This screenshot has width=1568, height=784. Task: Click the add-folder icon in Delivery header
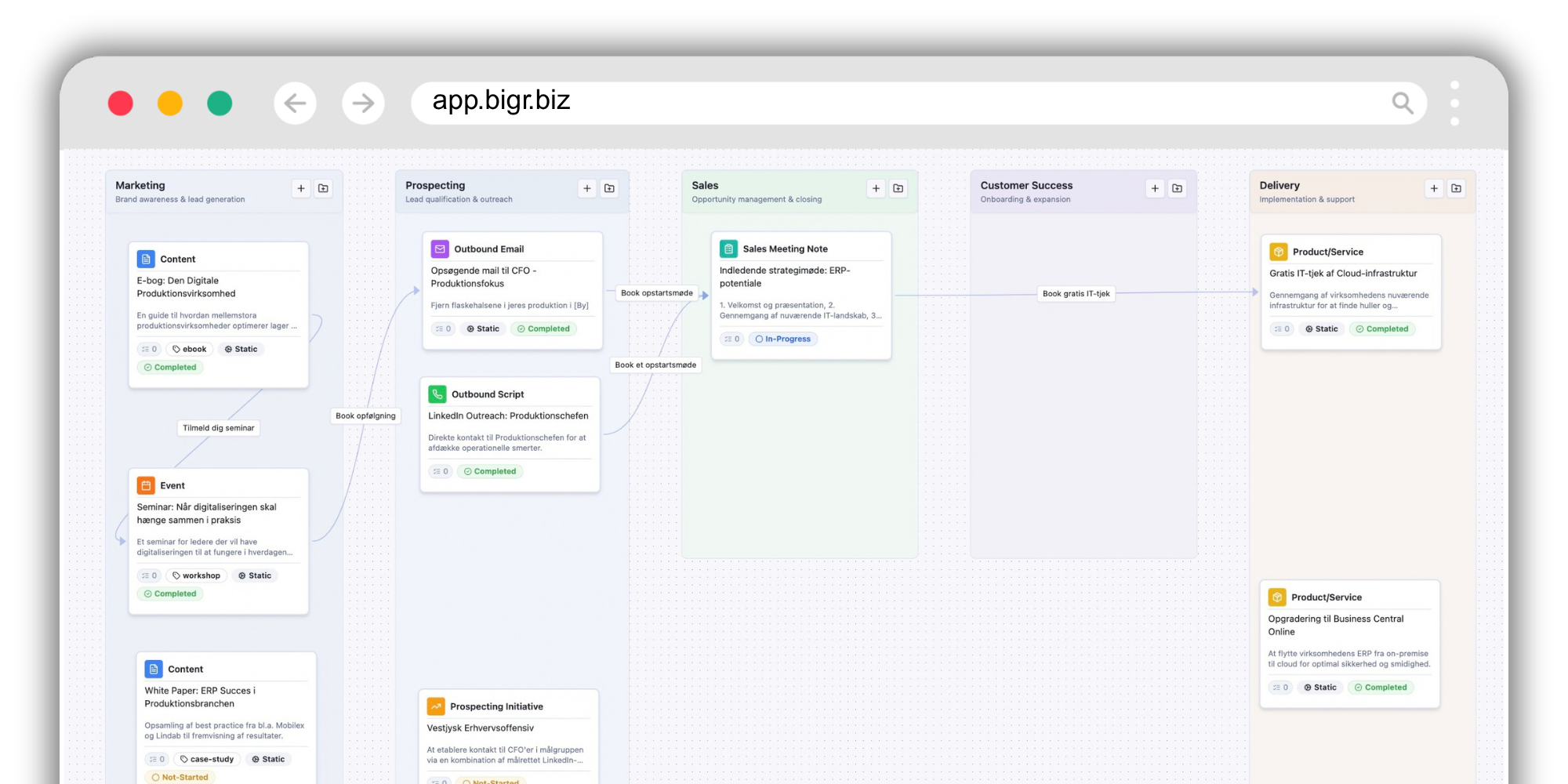pyautogui.click(x=1457, y=188)
